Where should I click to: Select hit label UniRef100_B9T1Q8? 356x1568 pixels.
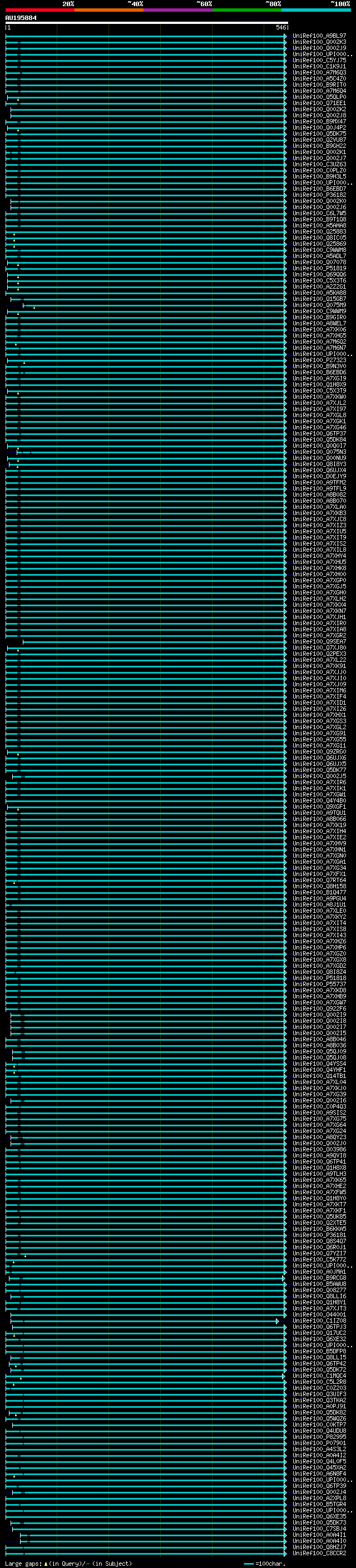pos(319,219)
